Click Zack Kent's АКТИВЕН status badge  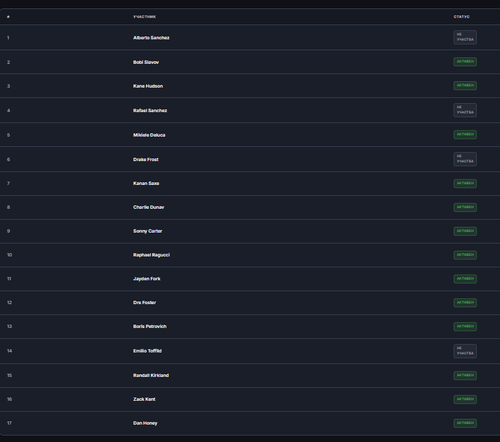coord(465,399)
